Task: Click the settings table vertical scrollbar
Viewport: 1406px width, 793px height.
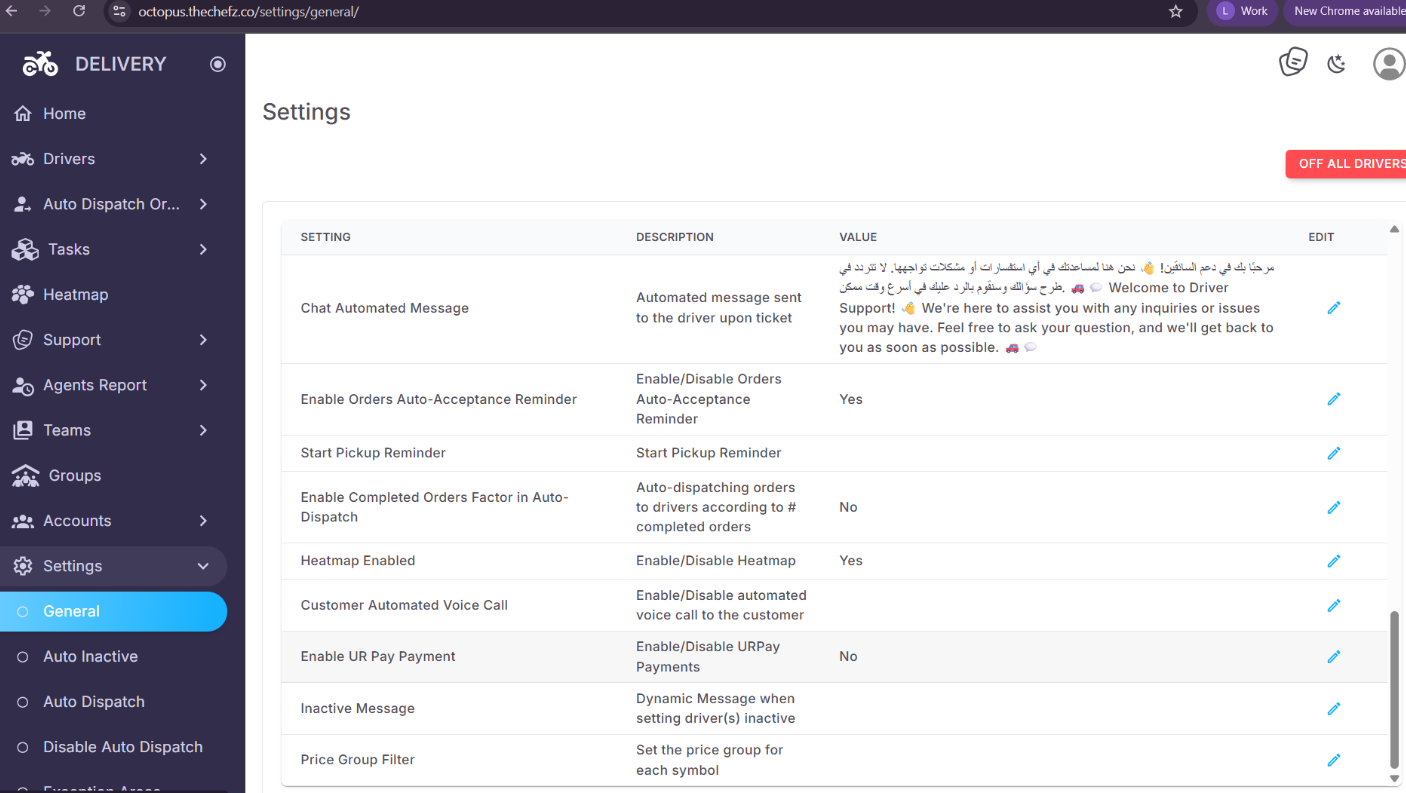Action: pyautogui.click(x=1395, y=688)
